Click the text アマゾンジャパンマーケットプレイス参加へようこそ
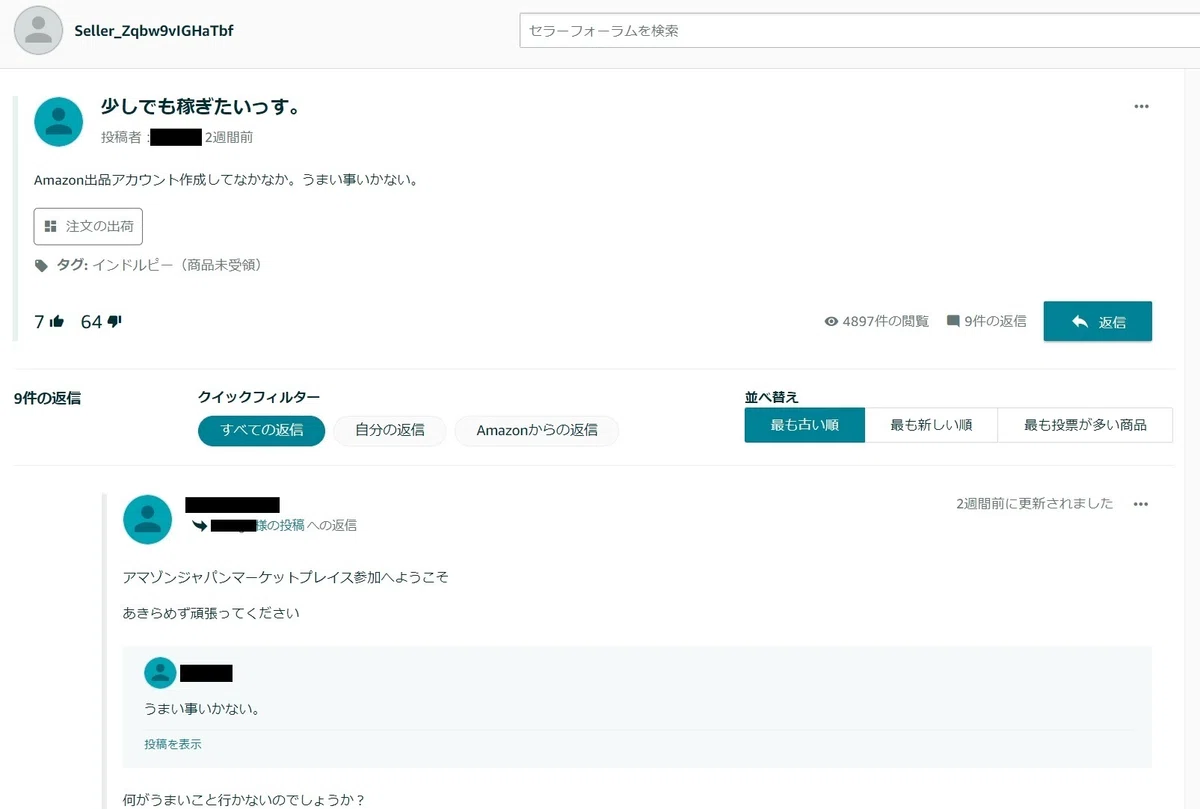Screen dimensions: 1200x809 [x=285, y=578]
